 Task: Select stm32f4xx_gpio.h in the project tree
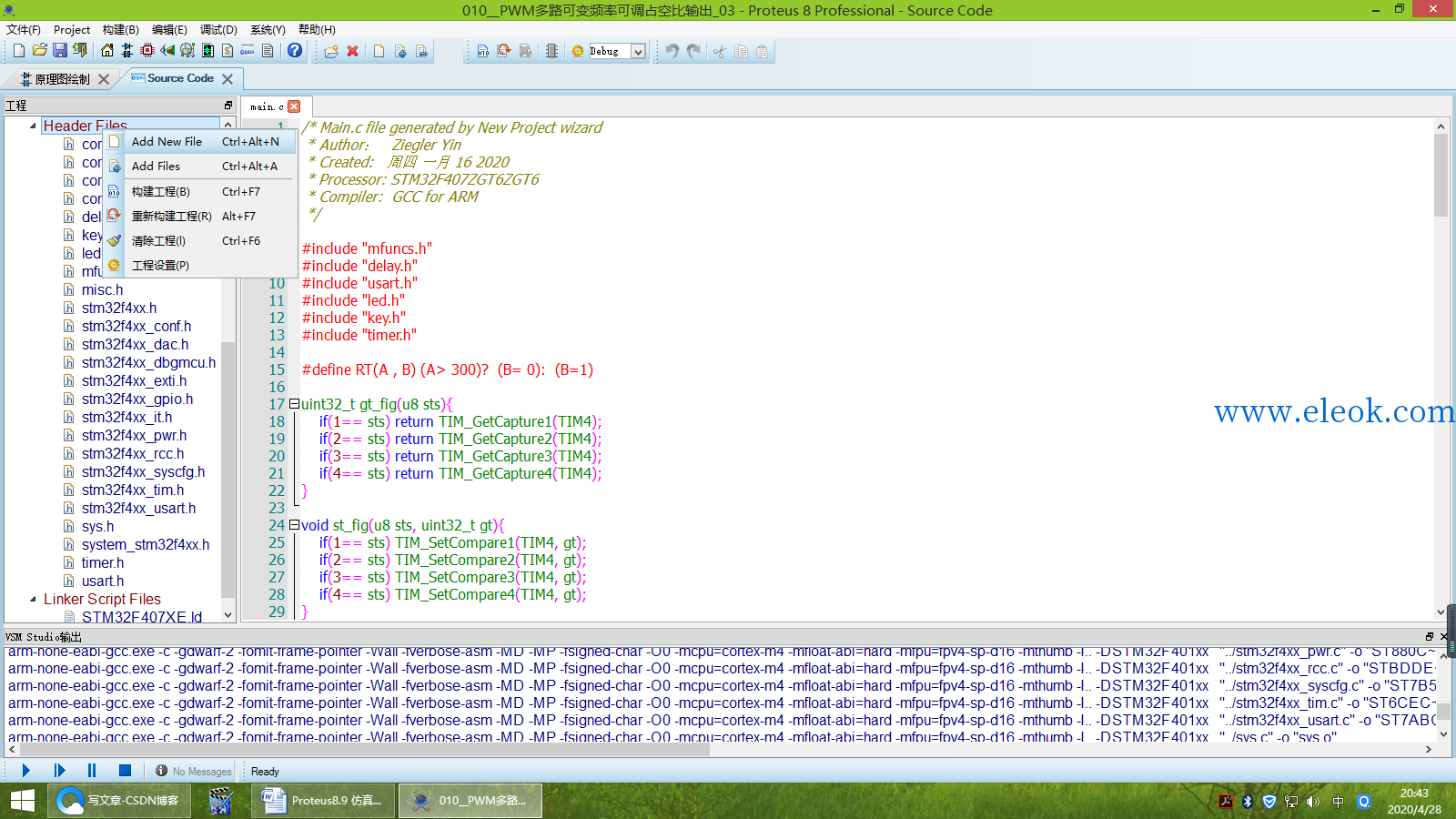[137, 399]
